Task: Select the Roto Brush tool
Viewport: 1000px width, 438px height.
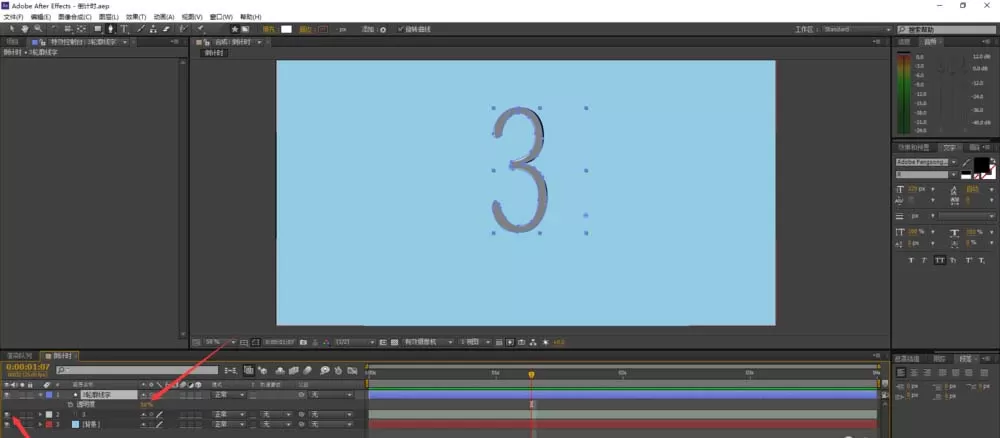Action: tap(183, 29)
